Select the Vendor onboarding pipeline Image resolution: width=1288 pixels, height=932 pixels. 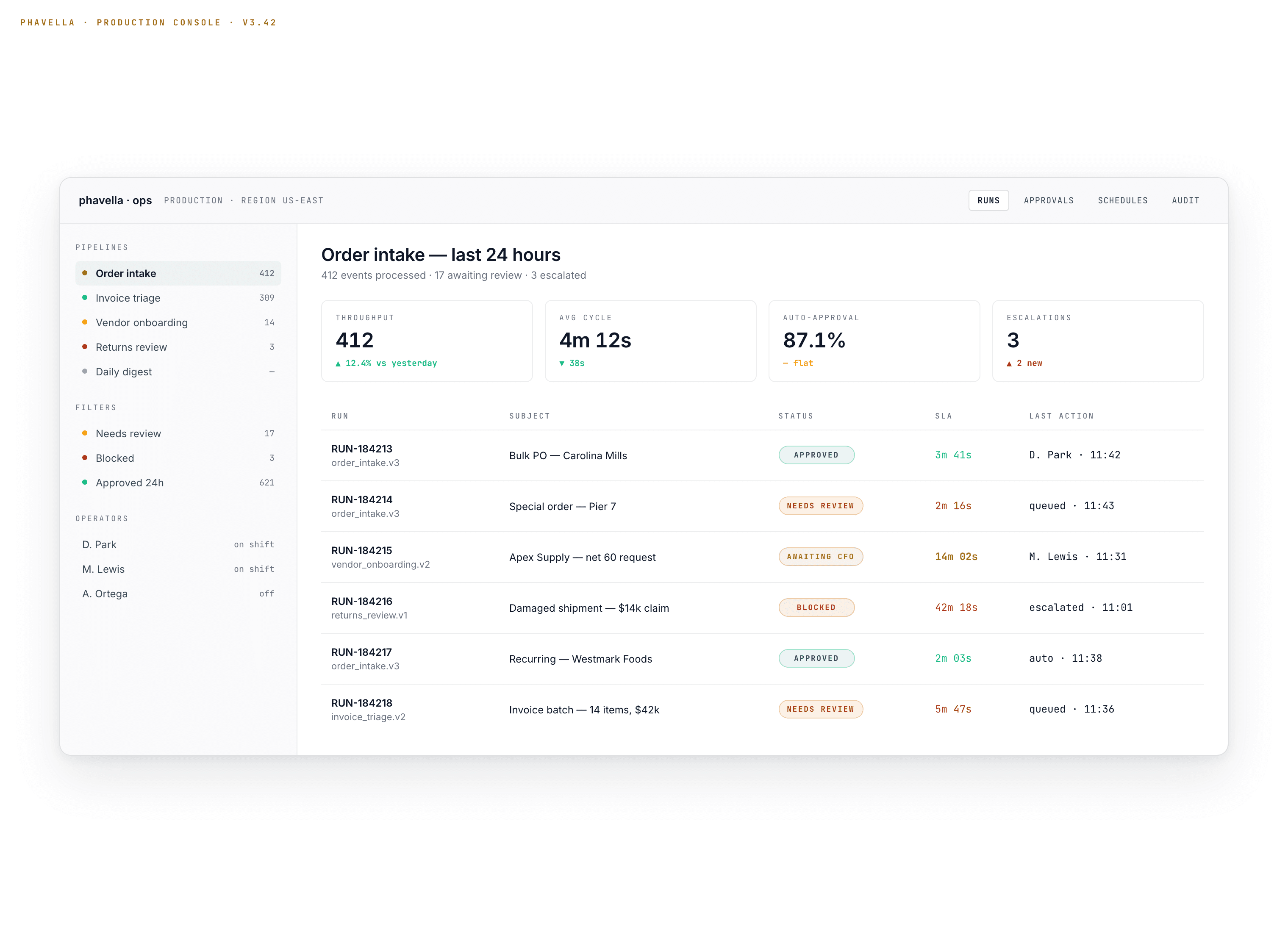pyautogui.click(x=178, y=322)
